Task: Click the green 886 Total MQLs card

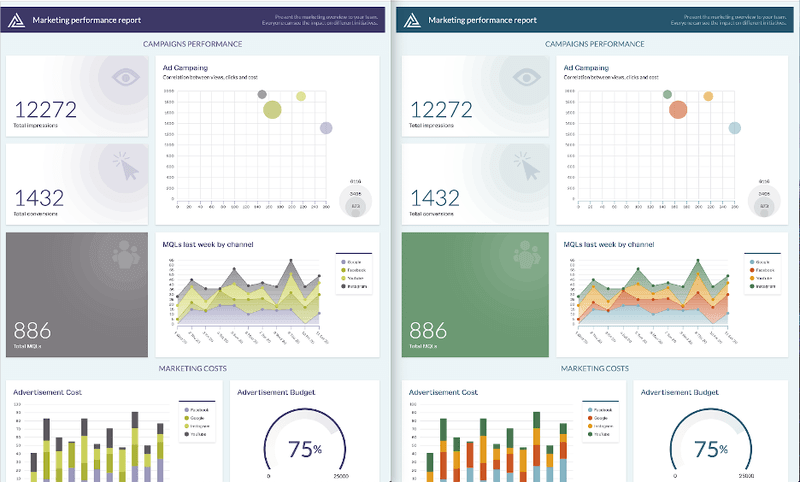Action: pyautogui.click(x=475, y=295)
